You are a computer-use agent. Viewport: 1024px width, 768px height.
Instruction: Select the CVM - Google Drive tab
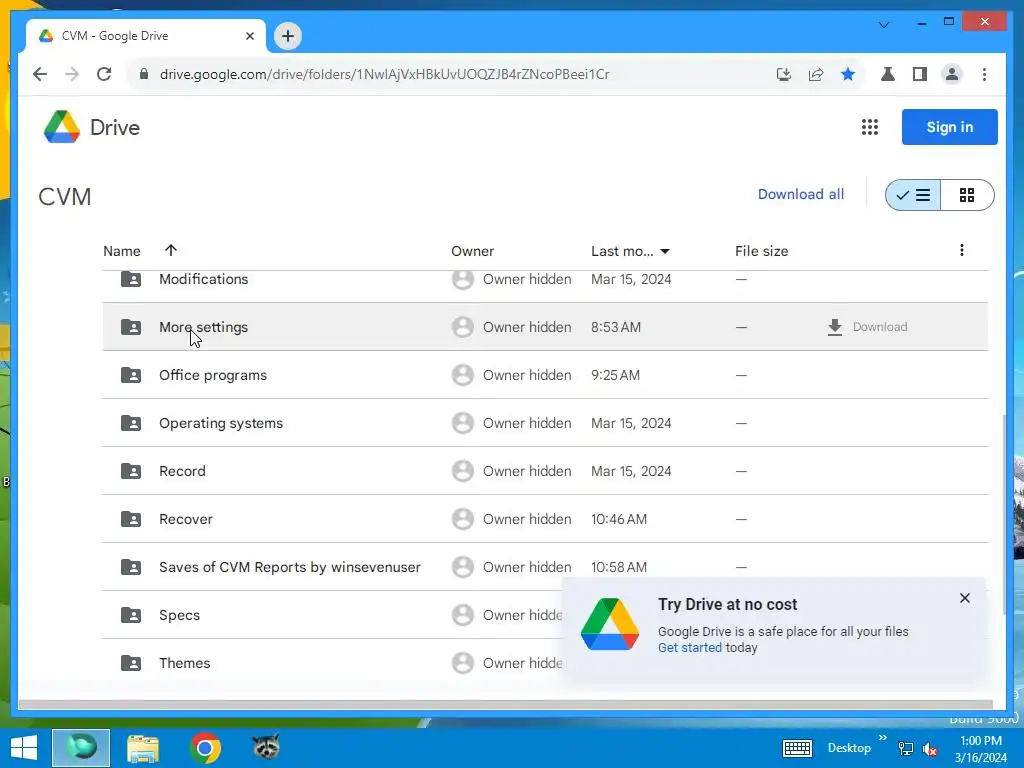(x=146, y=36)
